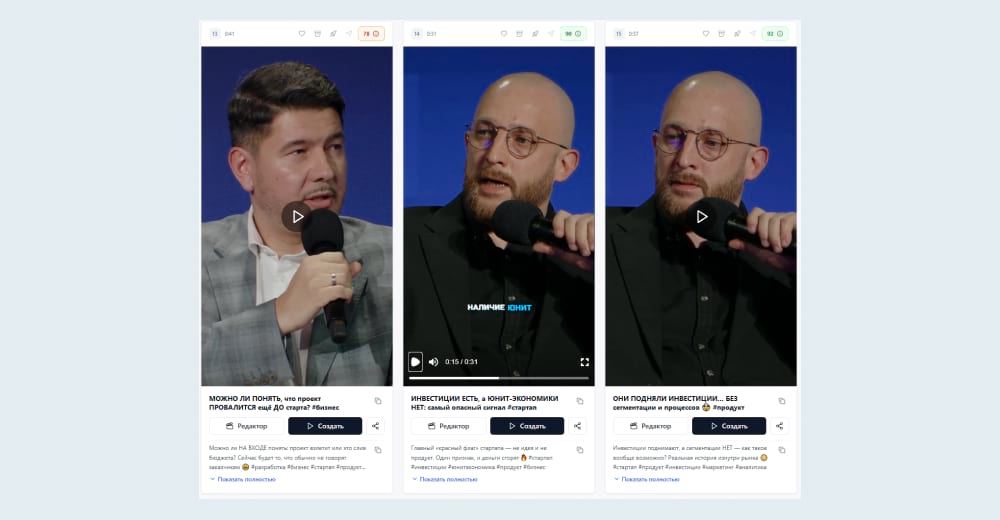Image resolution: width=1000 pixels, height=520 pixels.
Task: Click the send arrow icon on third clip
Action: (x=753, y=34)
